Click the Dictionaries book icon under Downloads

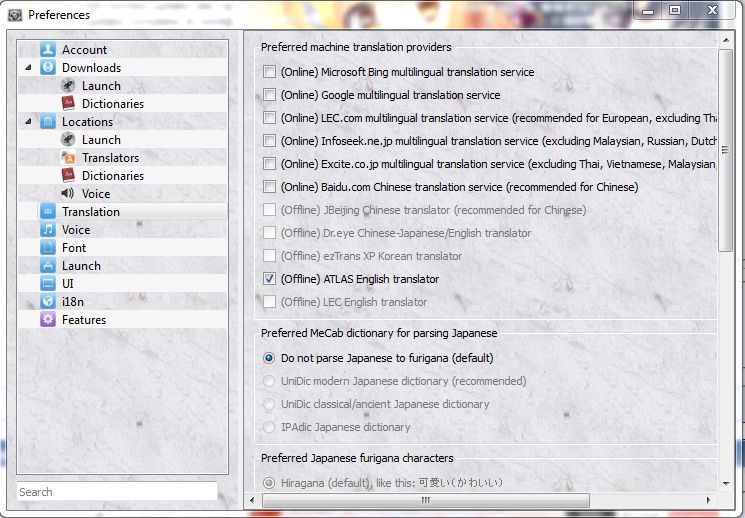click(x=68, y=104)
